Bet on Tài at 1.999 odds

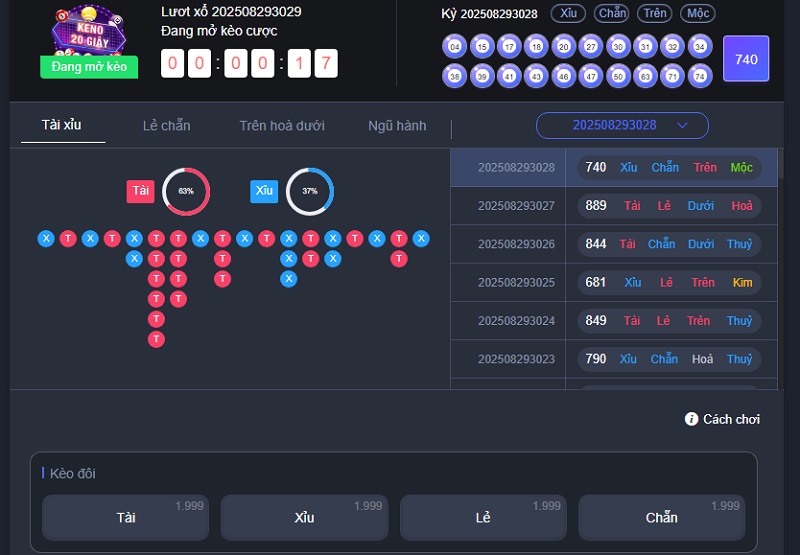pos(125,517)
